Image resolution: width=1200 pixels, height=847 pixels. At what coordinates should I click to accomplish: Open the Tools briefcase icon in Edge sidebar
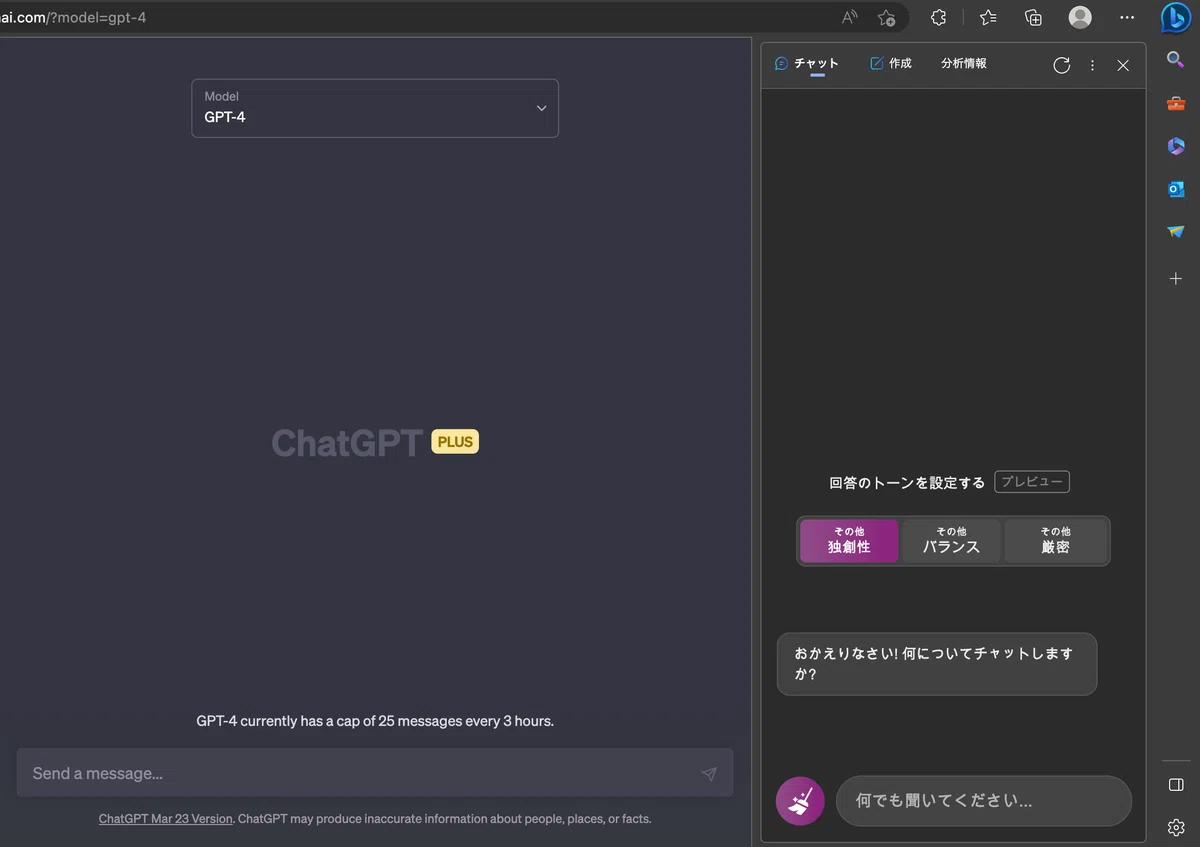click(1176, 103)
